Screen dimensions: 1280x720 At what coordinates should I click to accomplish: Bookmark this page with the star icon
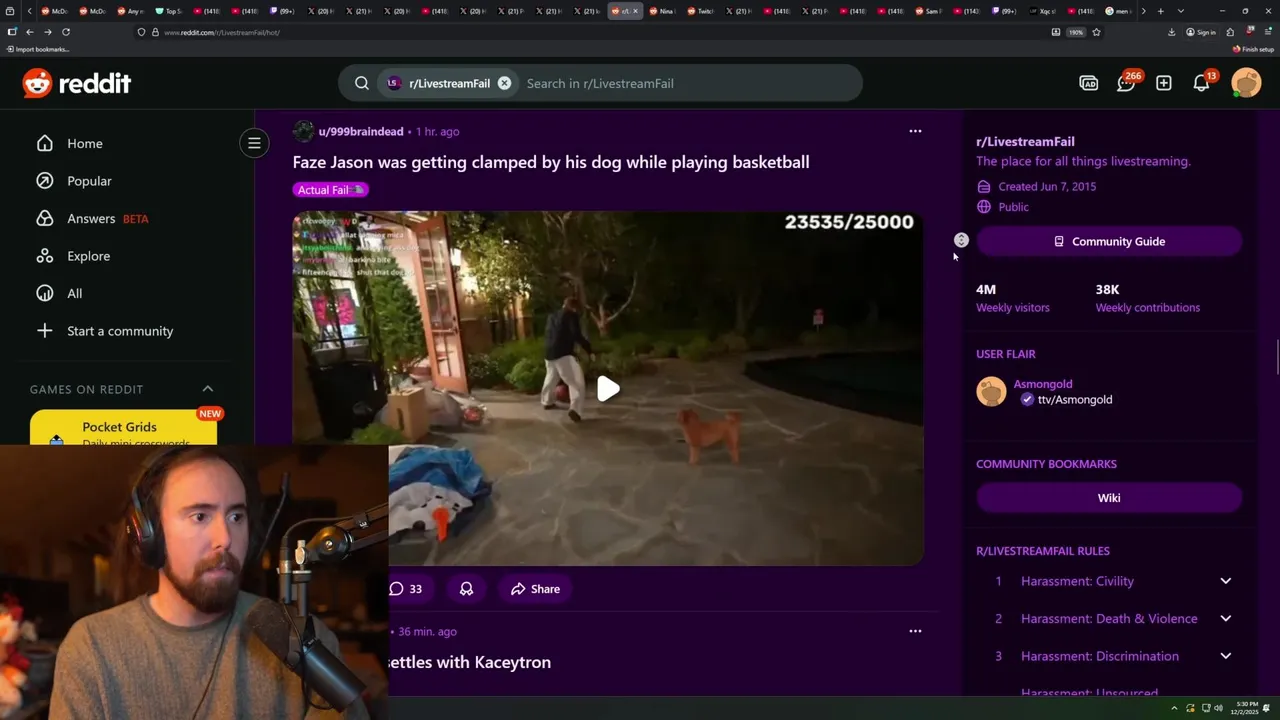pos(1096,32)
